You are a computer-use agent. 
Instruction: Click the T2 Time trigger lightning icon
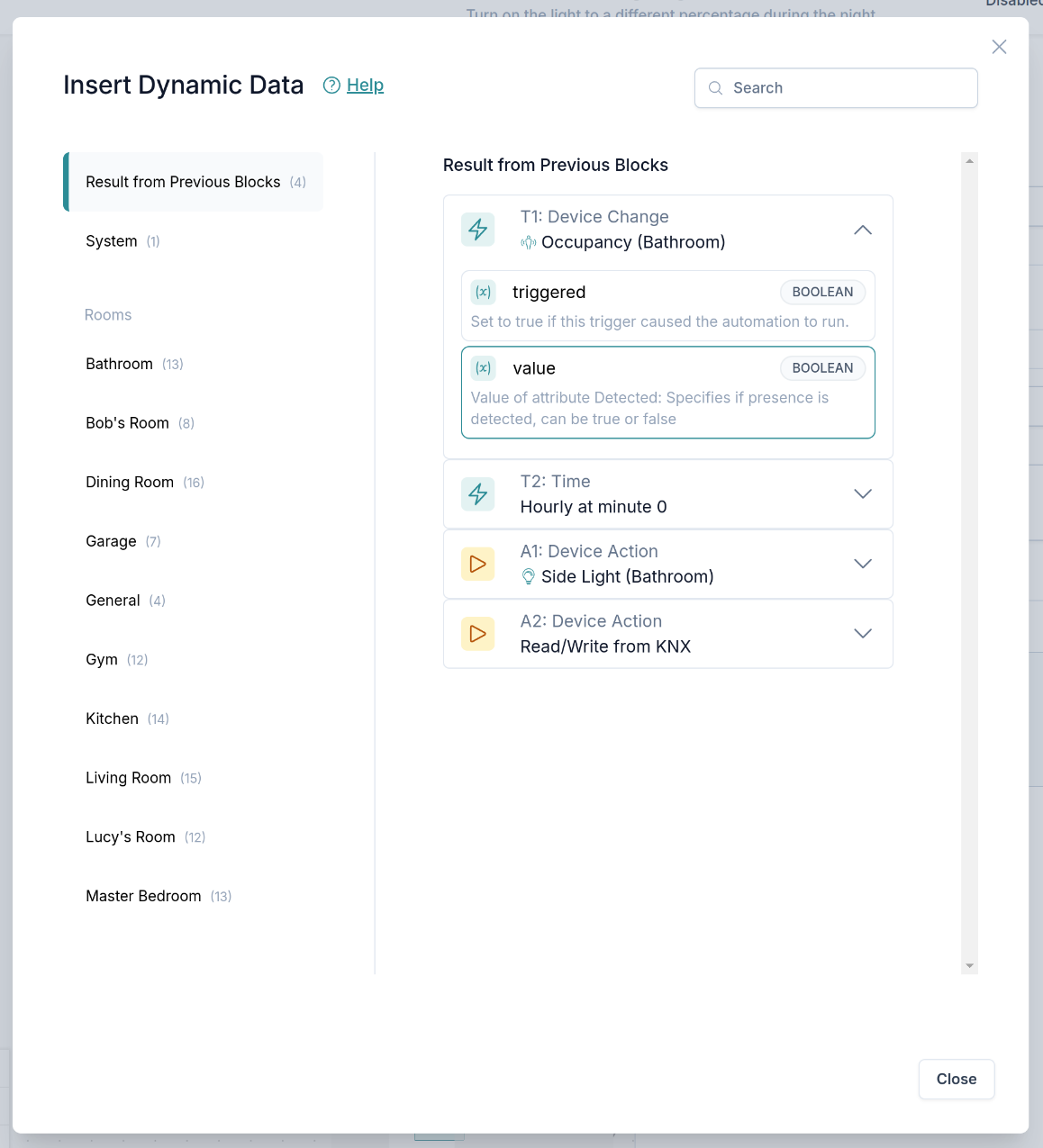[478, 494]
